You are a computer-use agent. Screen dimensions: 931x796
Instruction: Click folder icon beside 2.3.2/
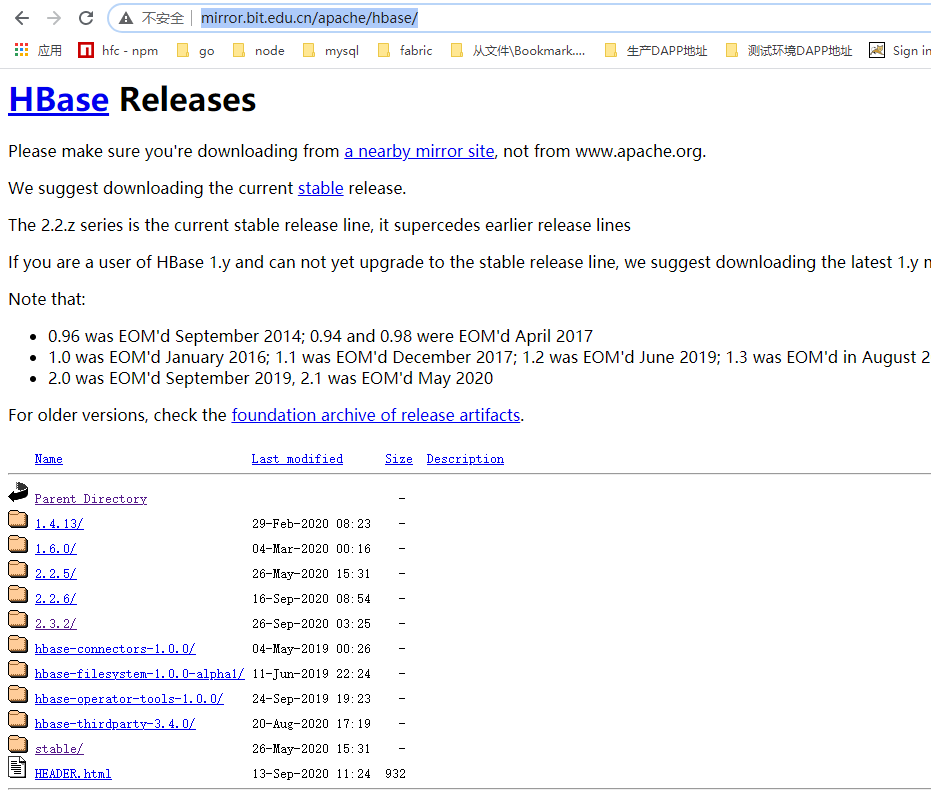tap(18, 619)
